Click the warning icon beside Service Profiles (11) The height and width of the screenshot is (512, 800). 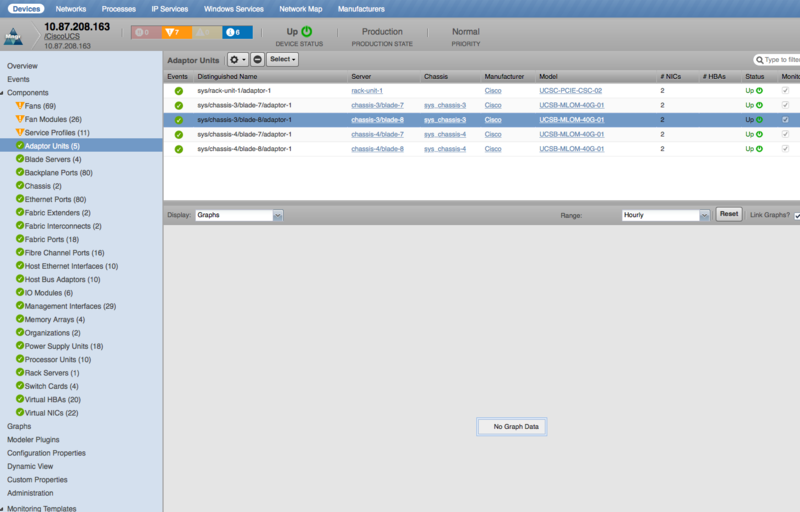coord(20,132)
